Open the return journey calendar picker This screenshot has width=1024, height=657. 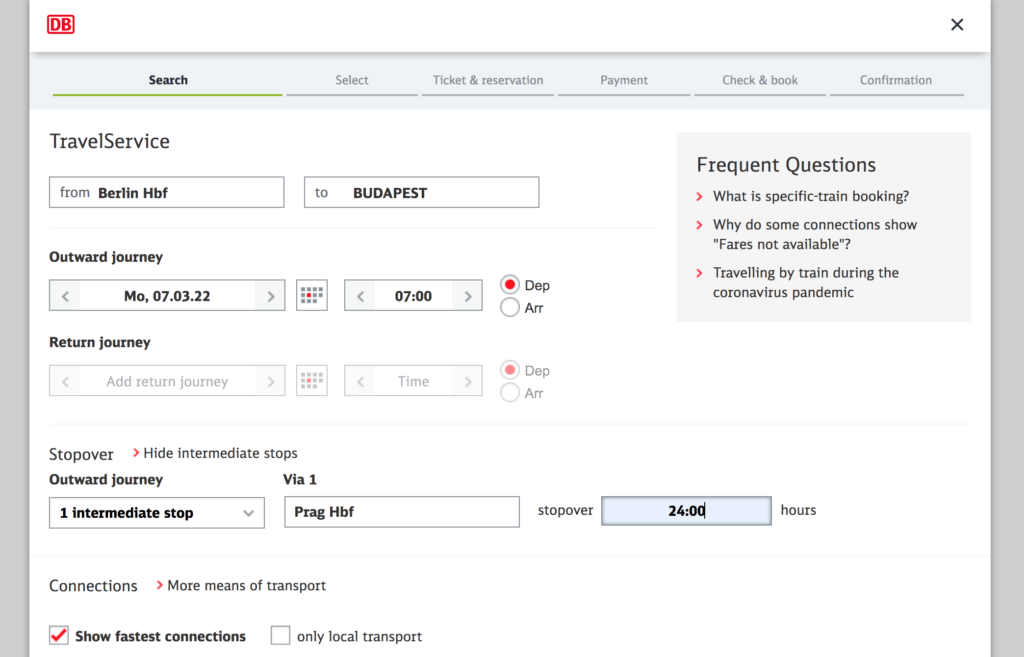[312, 381]
